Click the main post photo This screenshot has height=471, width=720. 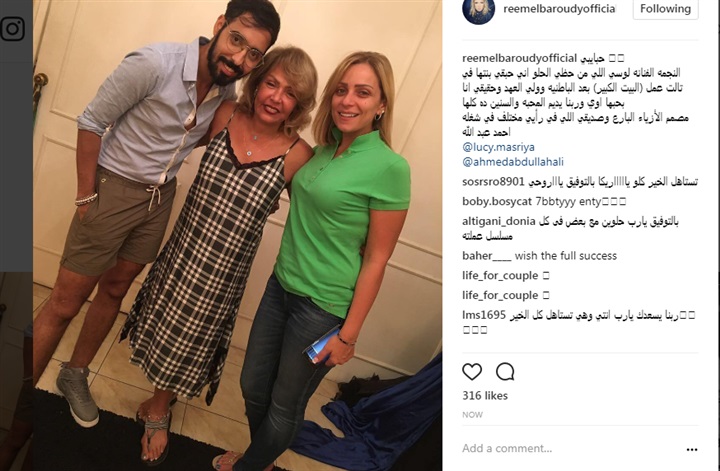coord(237,236)
